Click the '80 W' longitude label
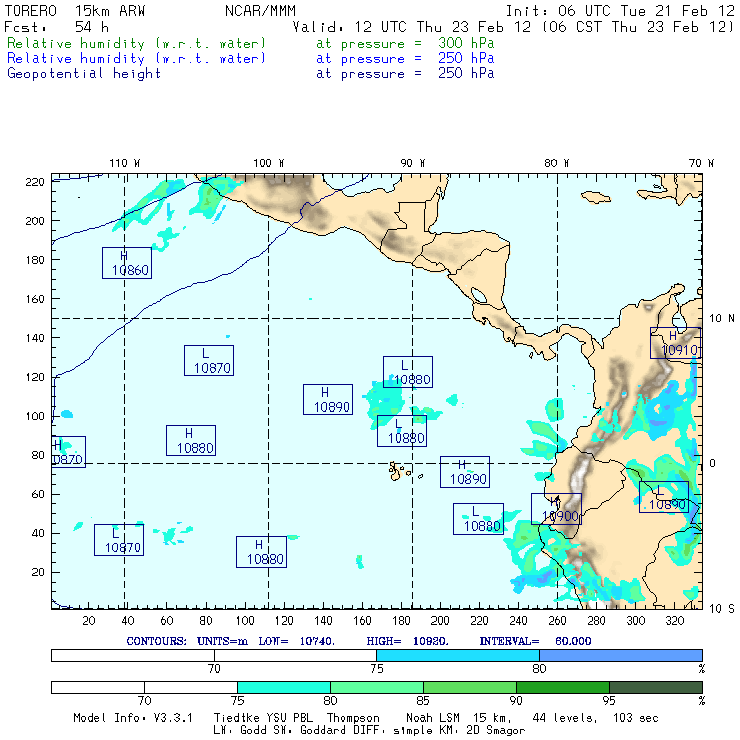Viewport: 740px width, 740px height. [556, 163]
